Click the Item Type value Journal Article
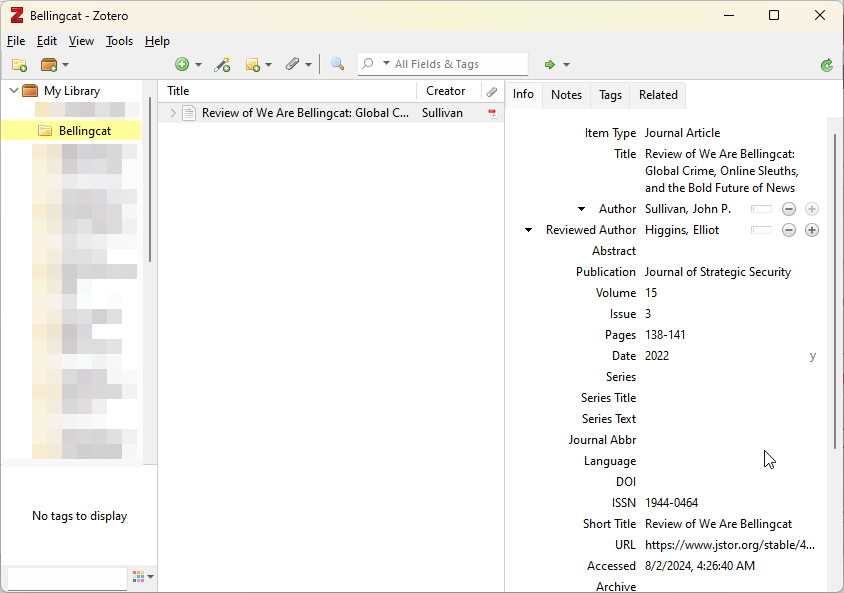844x593 pixels. click(x=682, y=133)
